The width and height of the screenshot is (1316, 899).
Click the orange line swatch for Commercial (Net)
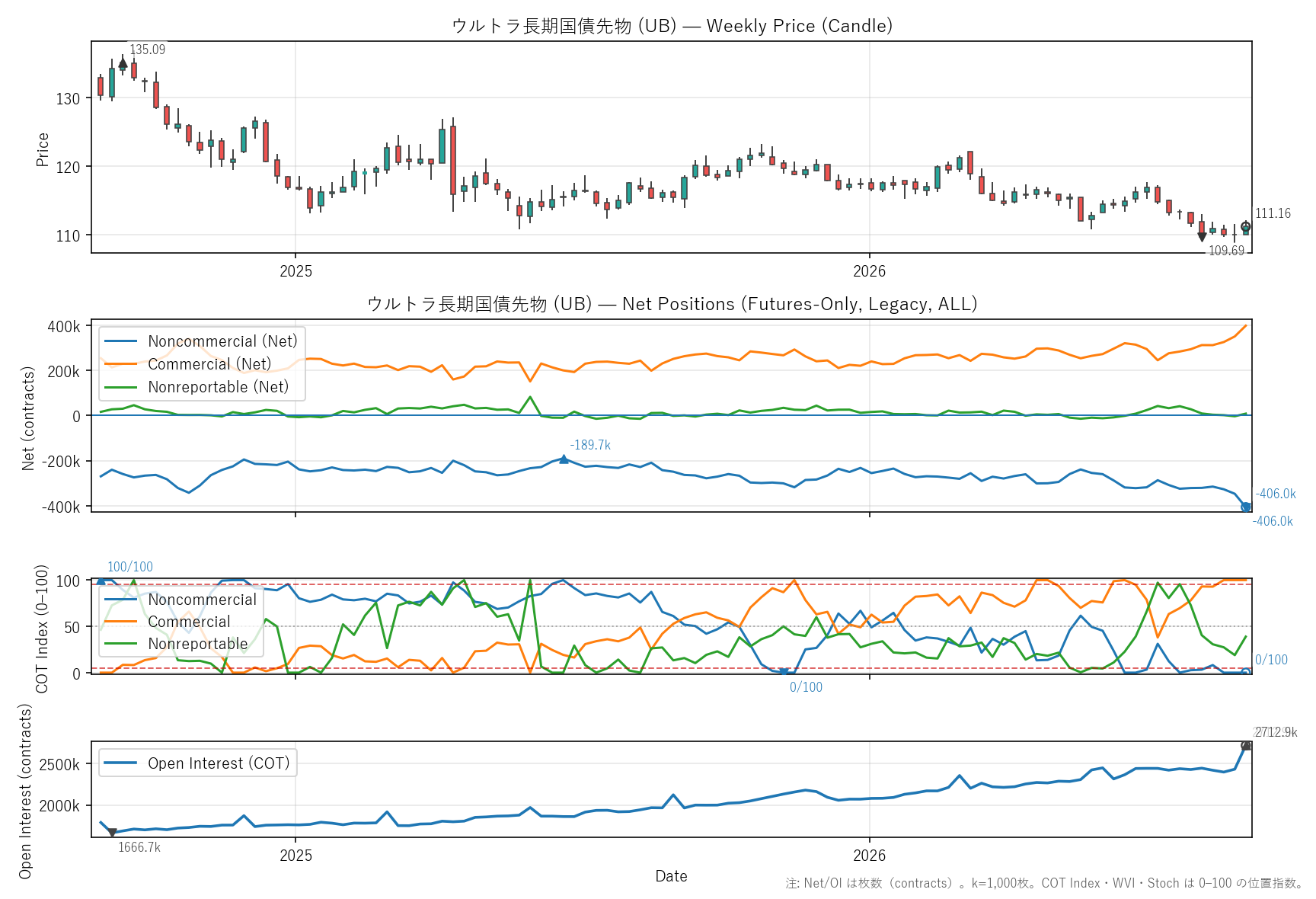tap(121, 364)
